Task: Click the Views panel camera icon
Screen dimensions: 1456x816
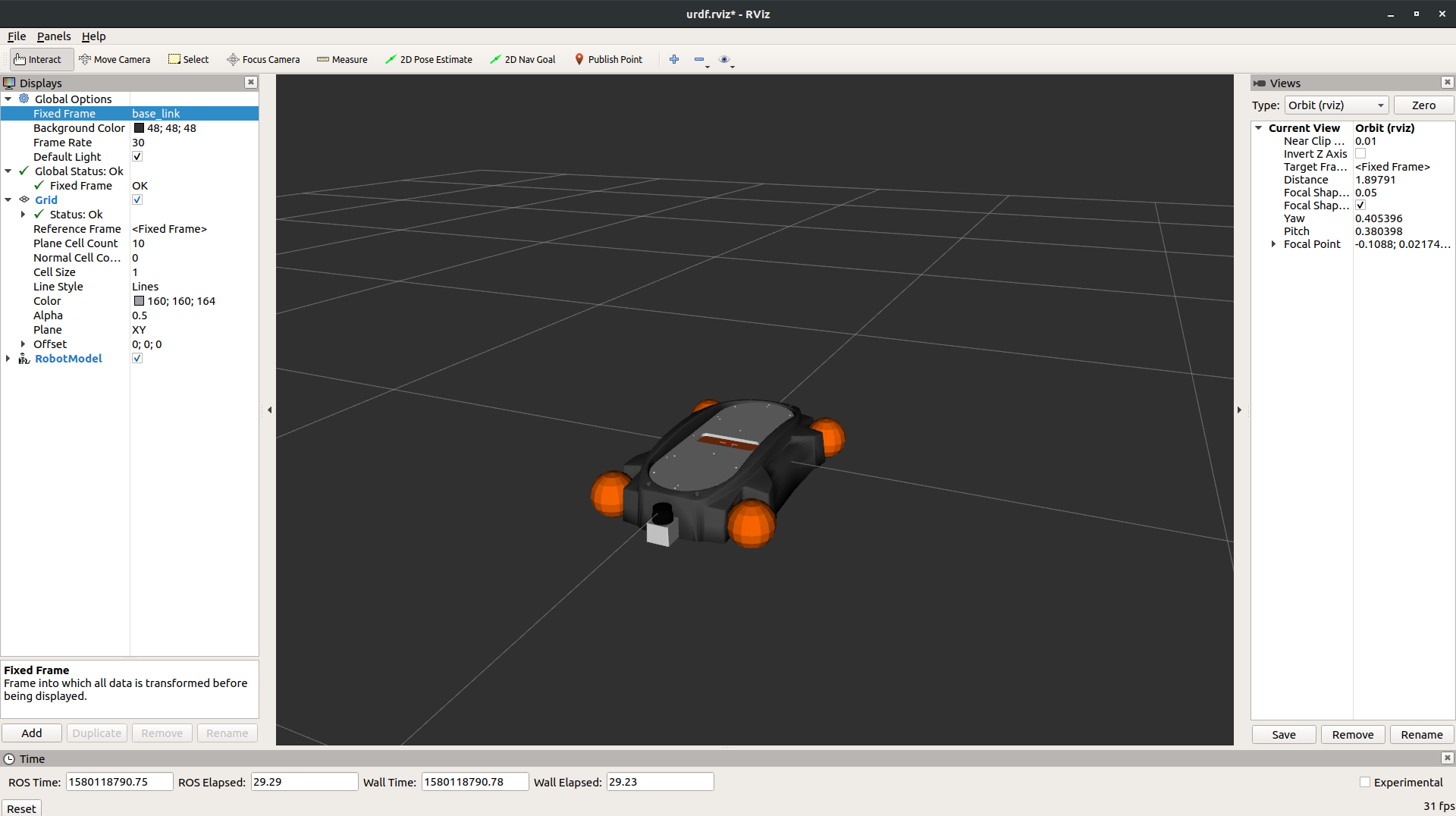Action: (x=1260, y=83)
